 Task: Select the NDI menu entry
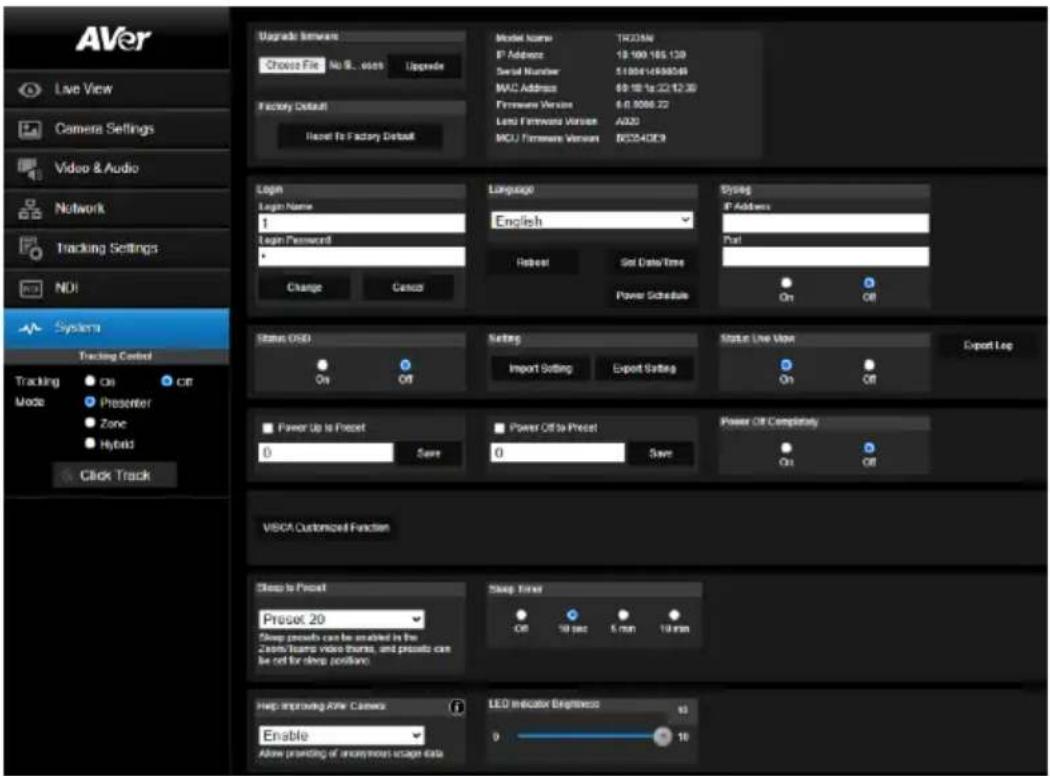click(x=117, y=288)
